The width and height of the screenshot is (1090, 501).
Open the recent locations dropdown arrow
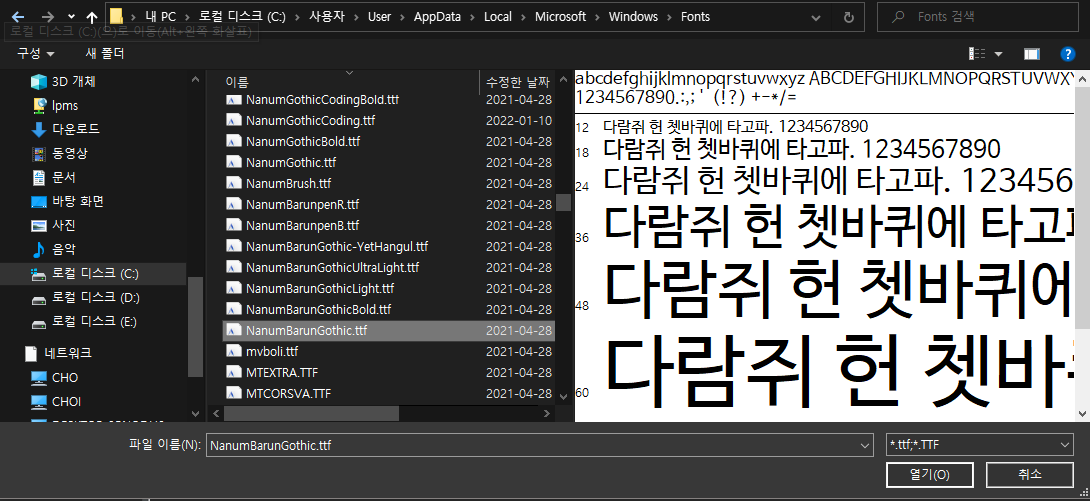point(72,17)
